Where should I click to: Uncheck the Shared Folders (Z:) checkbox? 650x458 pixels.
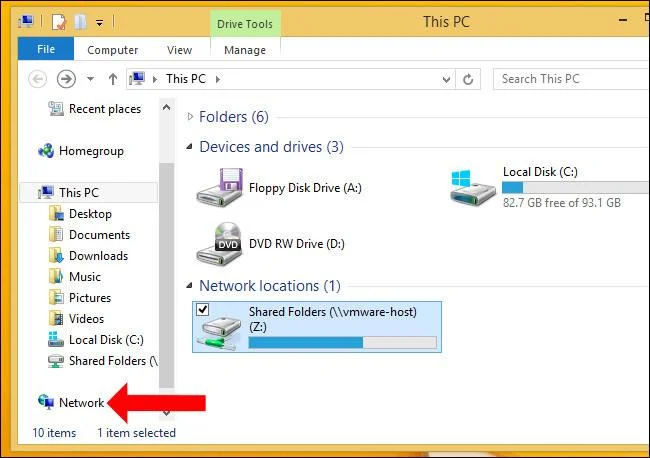pos(203,309)
